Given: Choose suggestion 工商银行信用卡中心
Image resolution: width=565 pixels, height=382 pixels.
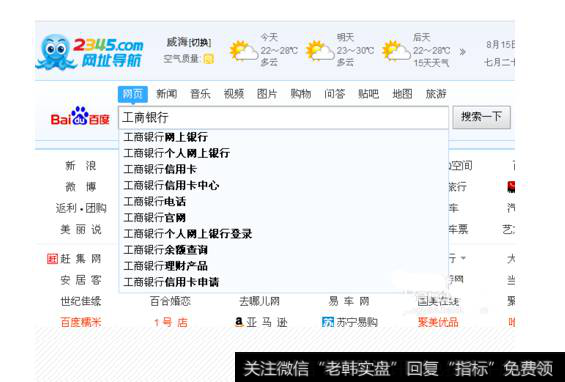Looking at the screenshot, I should [284, 186].
